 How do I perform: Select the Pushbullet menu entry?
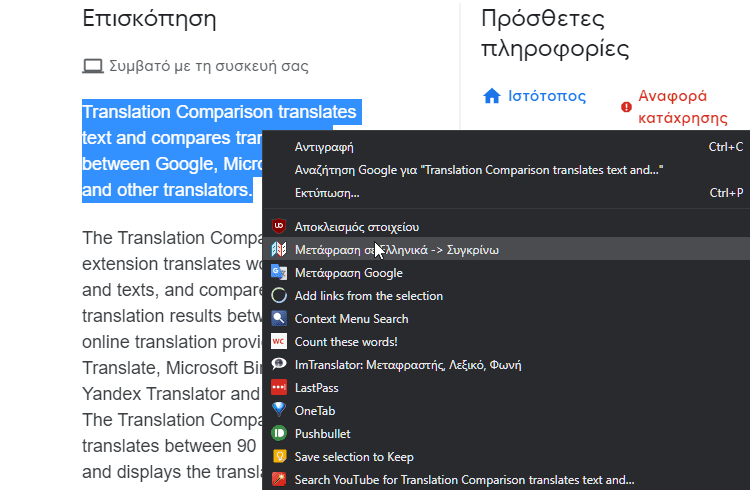click(x=506, y=433)
